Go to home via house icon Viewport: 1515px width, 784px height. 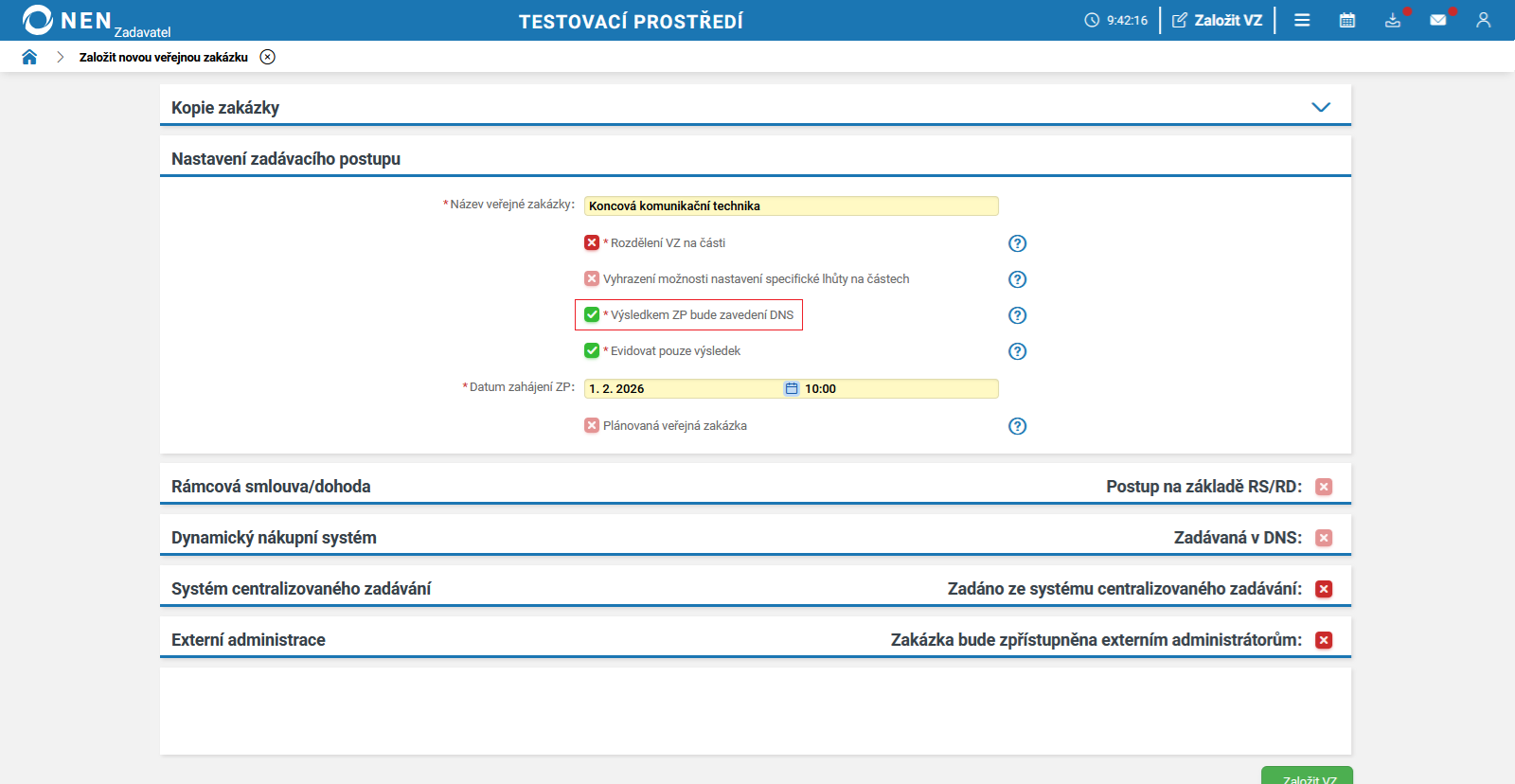point(29,57)
